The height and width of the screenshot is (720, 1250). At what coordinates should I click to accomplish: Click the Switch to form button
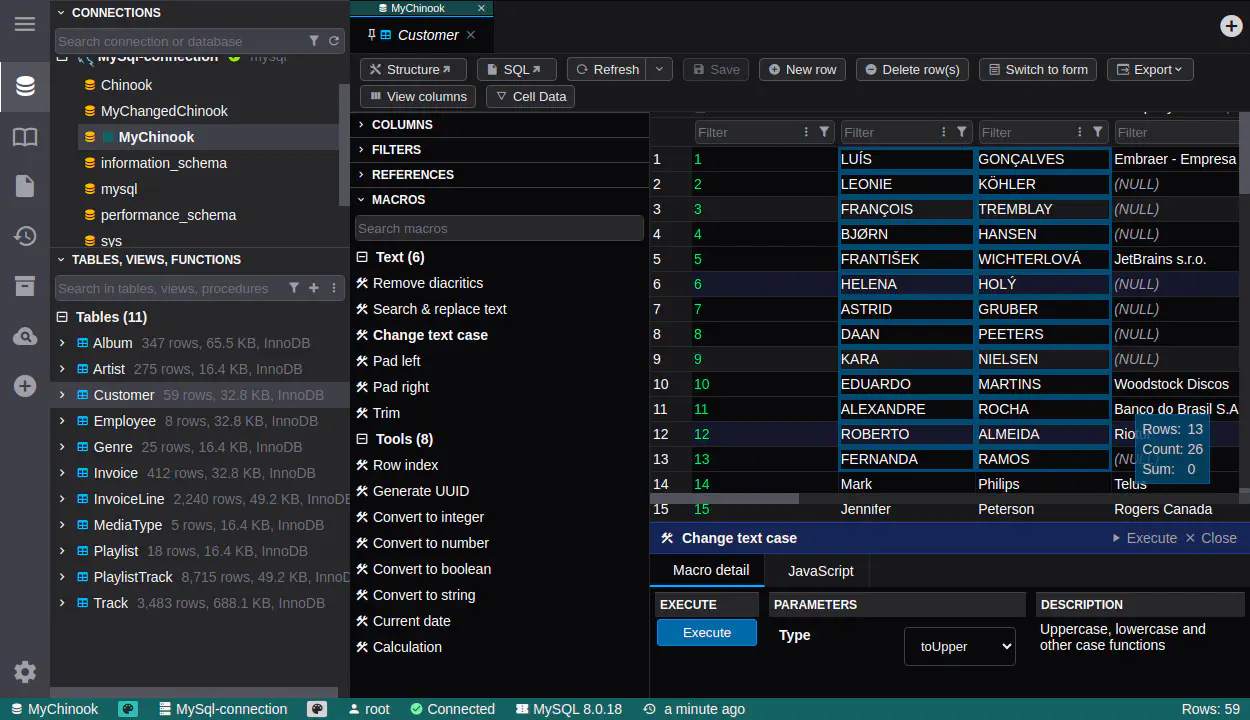coord(1037,69)
